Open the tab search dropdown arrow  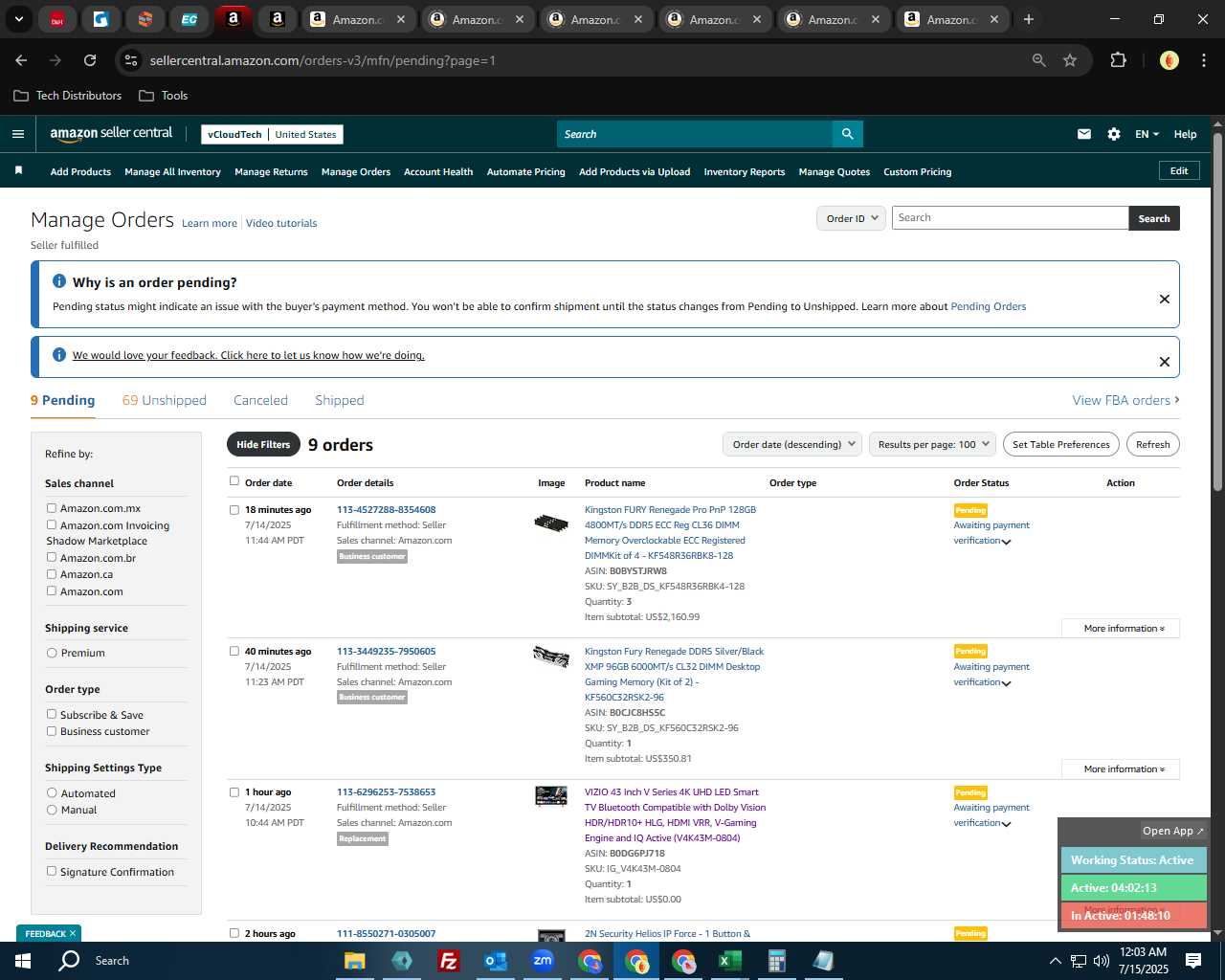coord(18,19)
